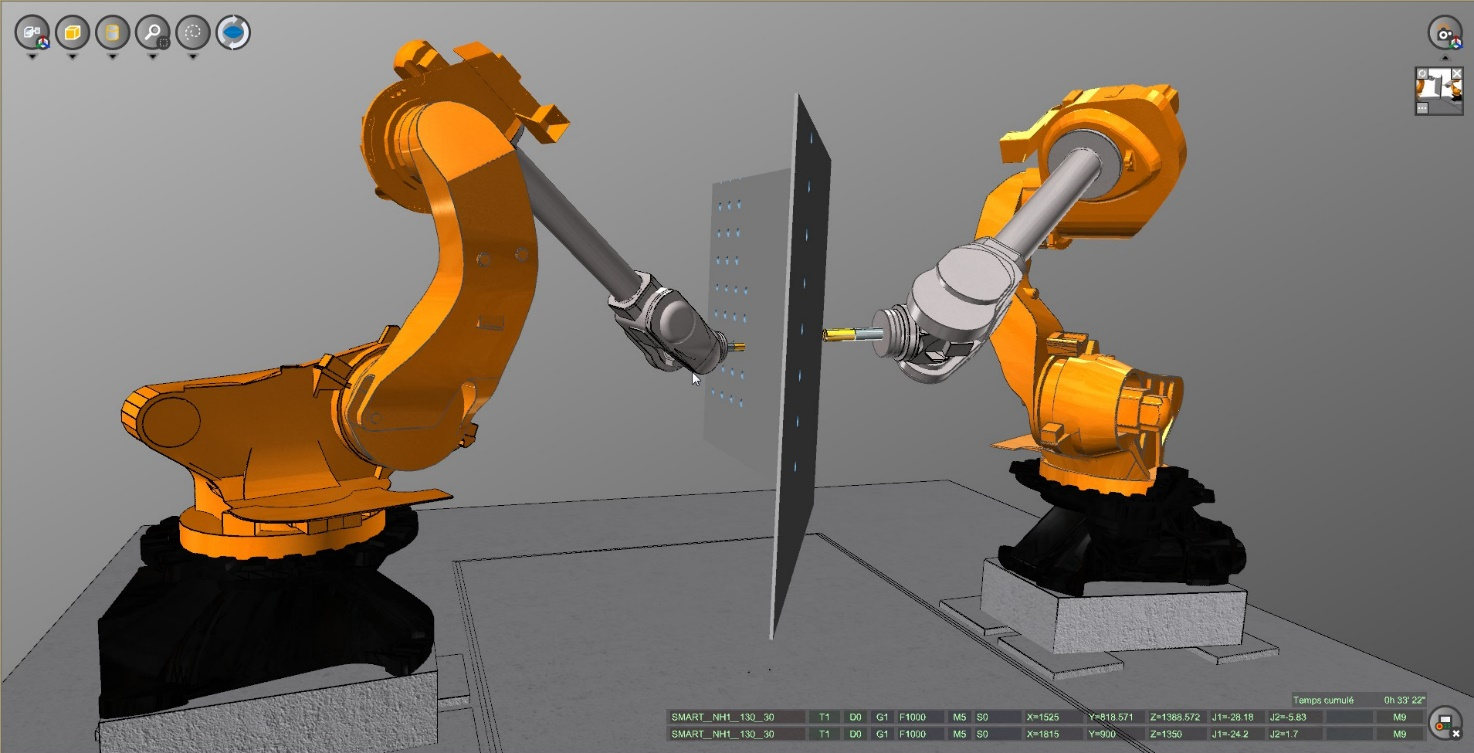The width and height of the screenshot is (1474, 753).
Task: Select the yellow cube display icon
Action: pos(72,32)
